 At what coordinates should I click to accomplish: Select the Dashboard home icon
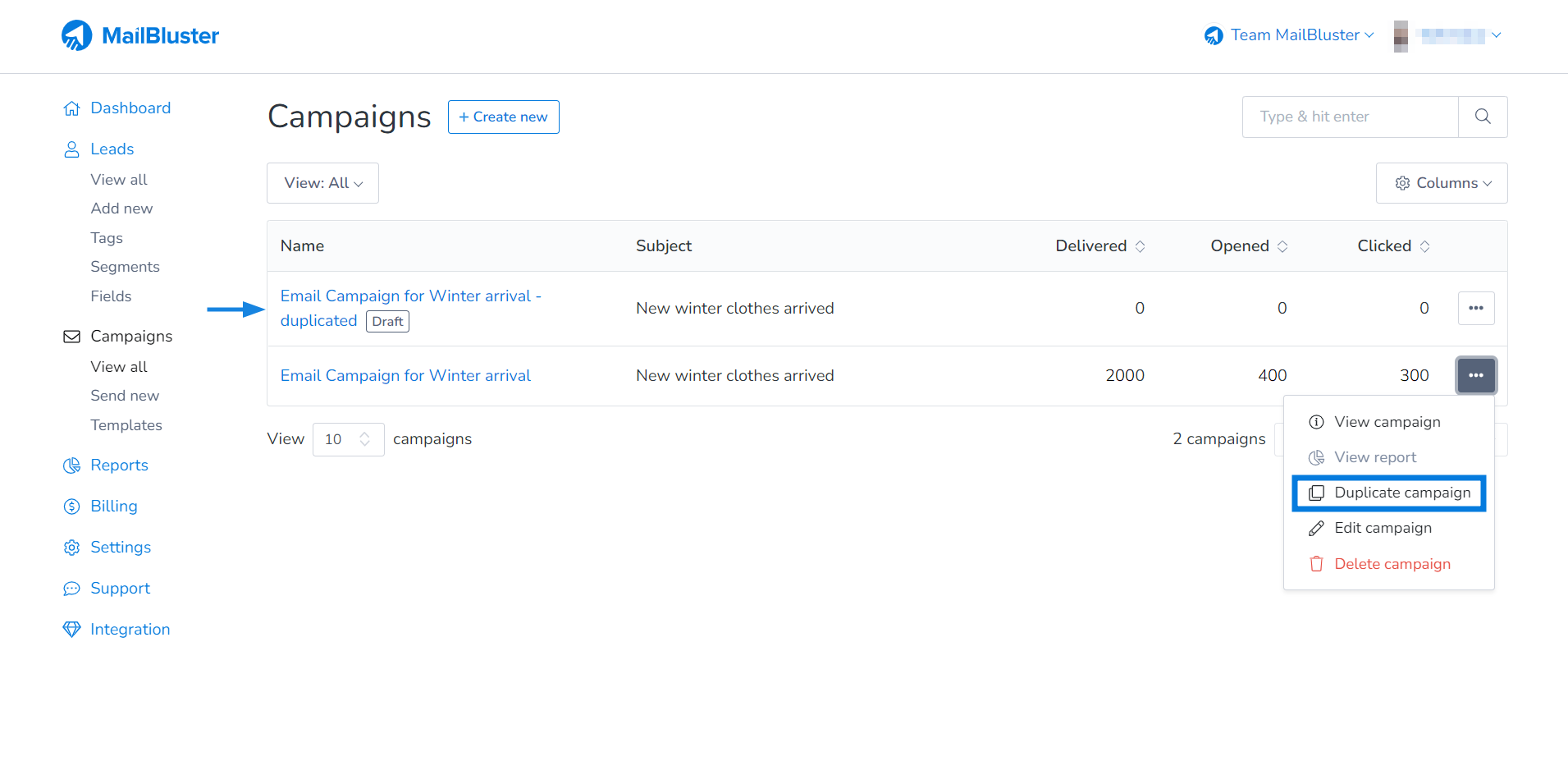(72, 108)
